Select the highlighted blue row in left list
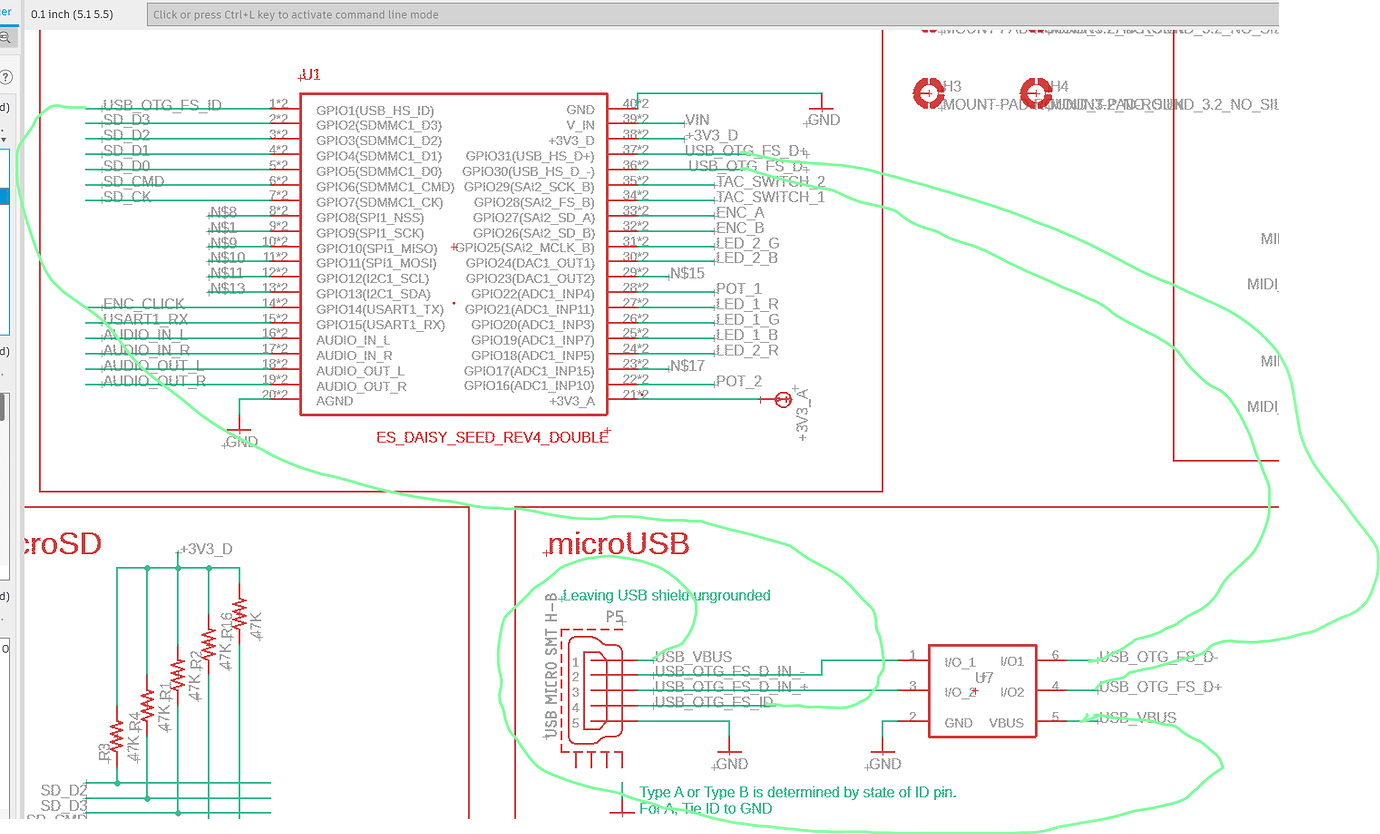The height and width of the screenshot is (834, 1380). (x=5, y=196)
